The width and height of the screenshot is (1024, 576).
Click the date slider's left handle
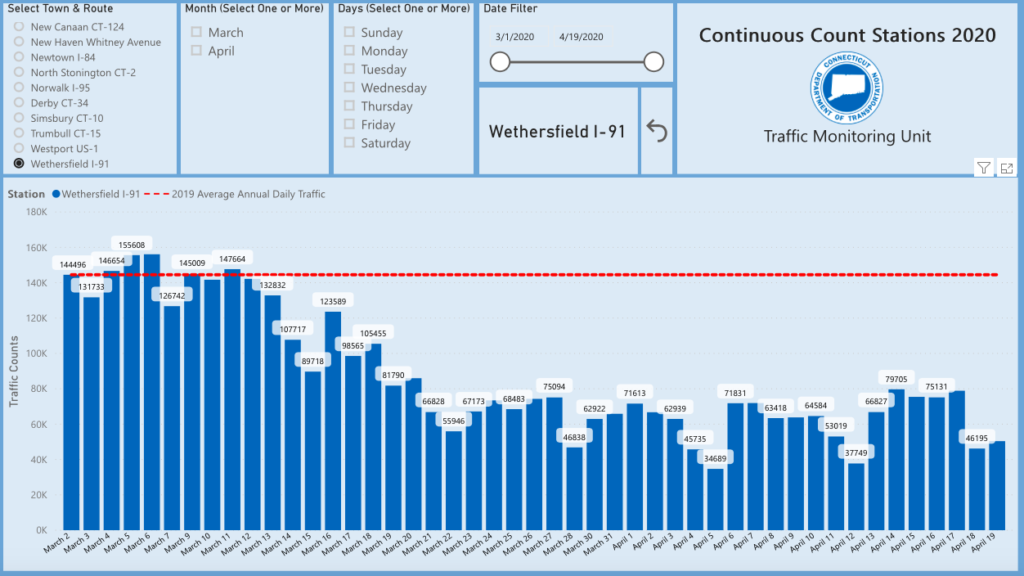pyautogui.click(x=500, y=62)
